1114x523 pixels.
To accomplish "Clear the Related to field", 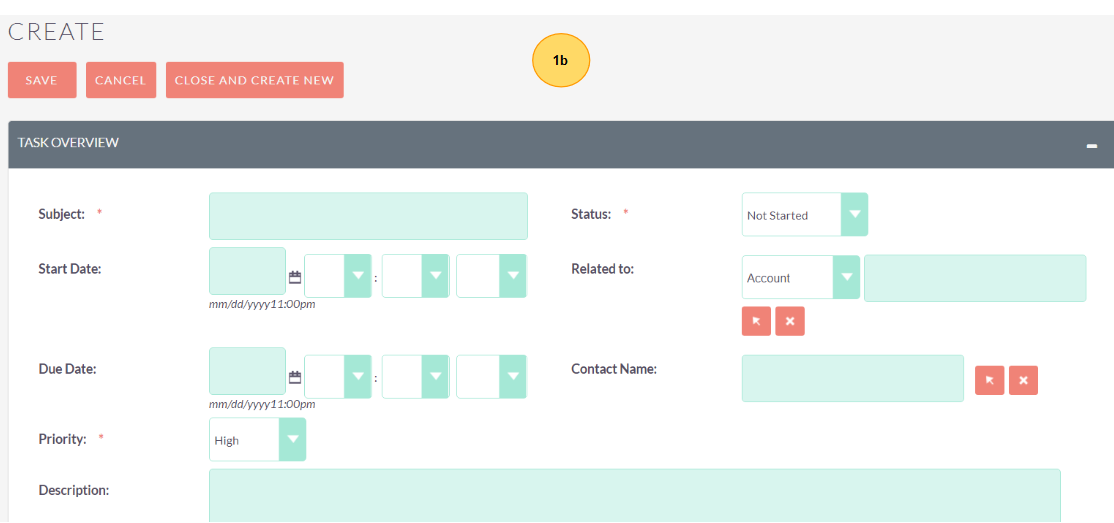I will tap(790, 321).
